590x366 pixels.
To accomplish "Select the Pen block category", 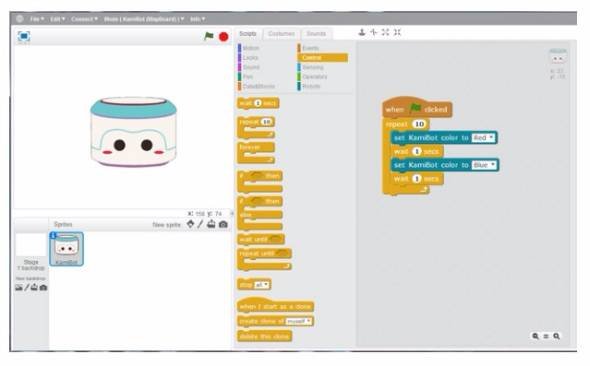I will coord(246,77).
